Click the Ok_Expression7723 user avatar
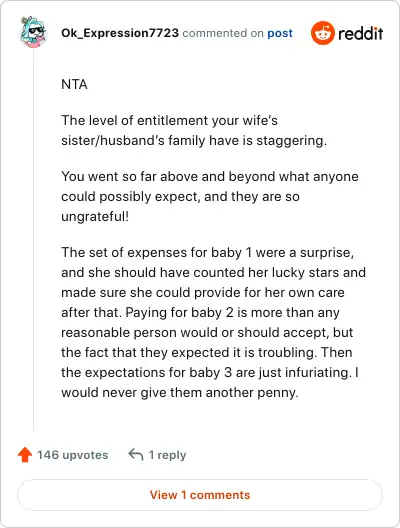 [33, 32]
